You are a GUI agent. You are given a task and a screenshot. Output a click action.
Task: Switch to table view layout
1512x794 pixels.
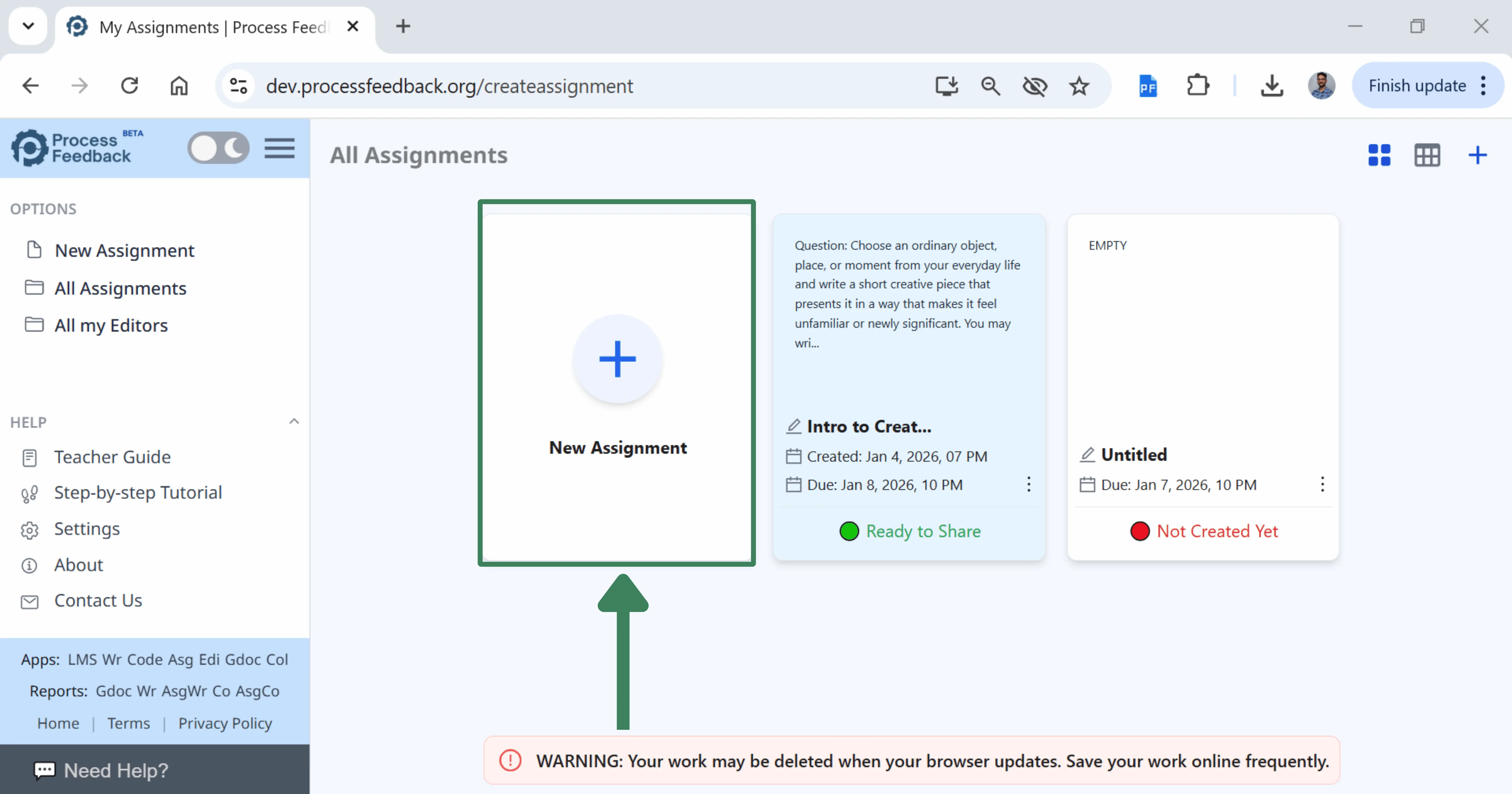(1427, 156)
